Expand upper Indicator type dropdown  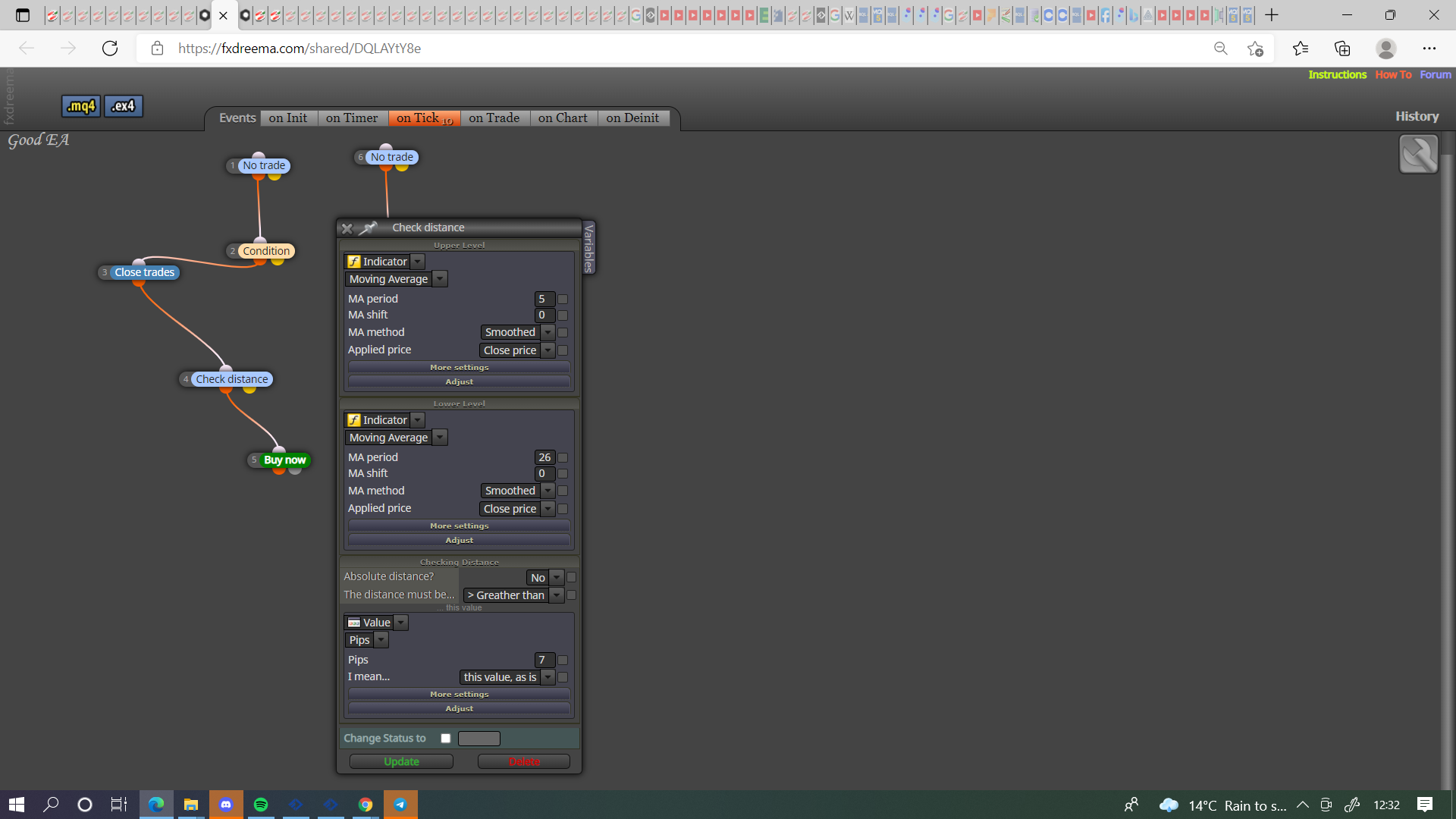[418, 262]
